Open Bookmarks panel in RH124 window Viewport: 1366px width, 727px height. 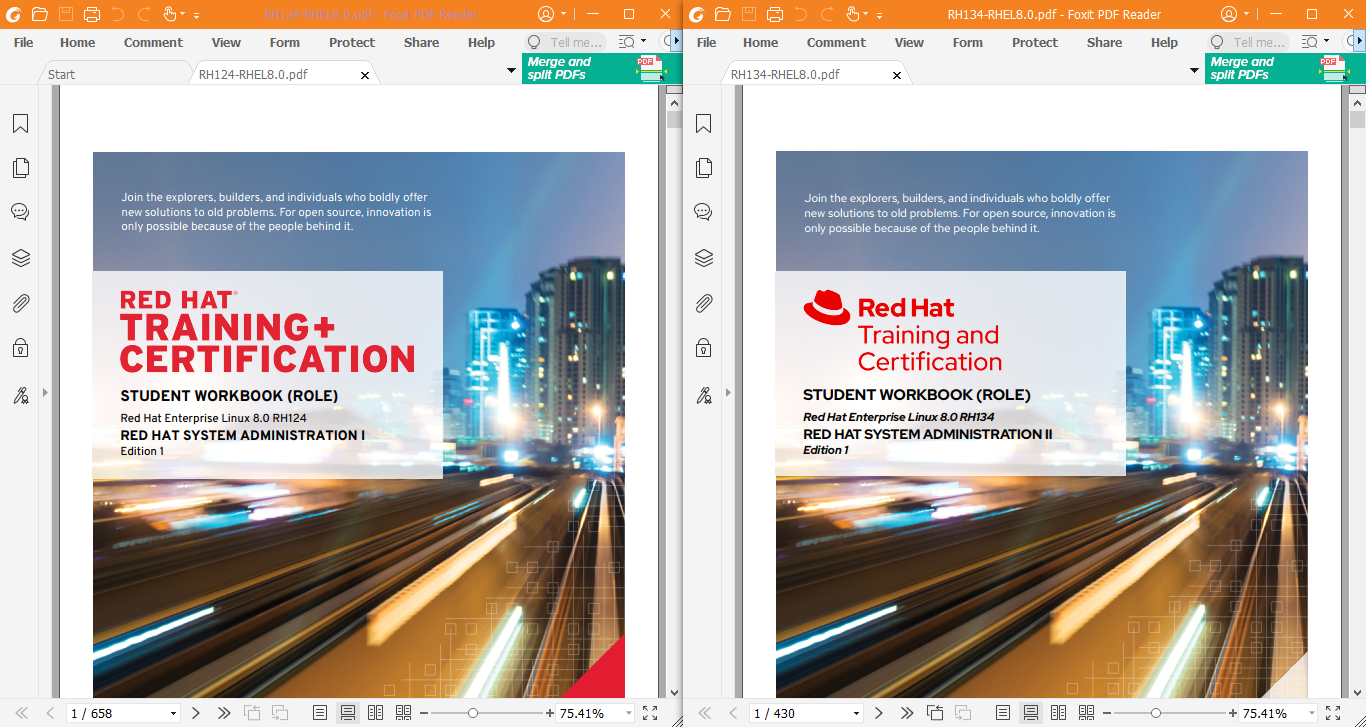(x=20, y=123)
